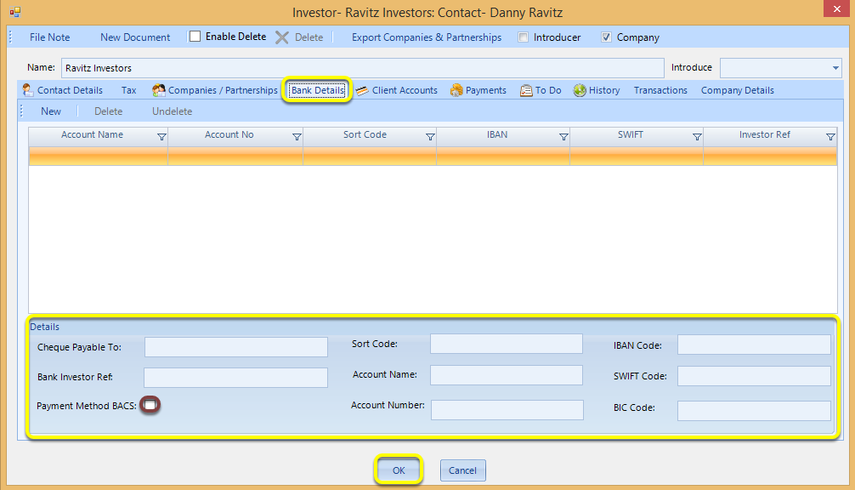The image size is (855, 490).
Task: Open the Companies / Partnerships tab
Action: point(215,90)
